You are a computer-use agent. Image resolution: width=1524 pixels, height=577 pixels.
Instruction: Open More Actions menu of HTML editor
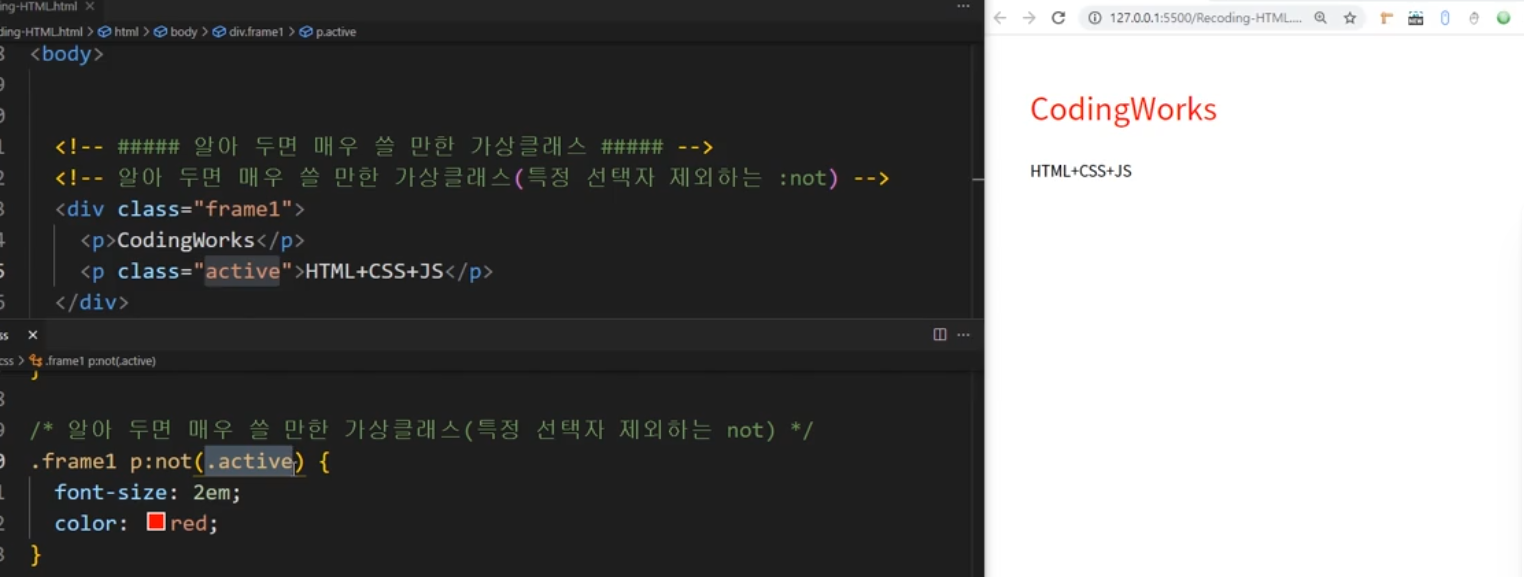[963, 6]
